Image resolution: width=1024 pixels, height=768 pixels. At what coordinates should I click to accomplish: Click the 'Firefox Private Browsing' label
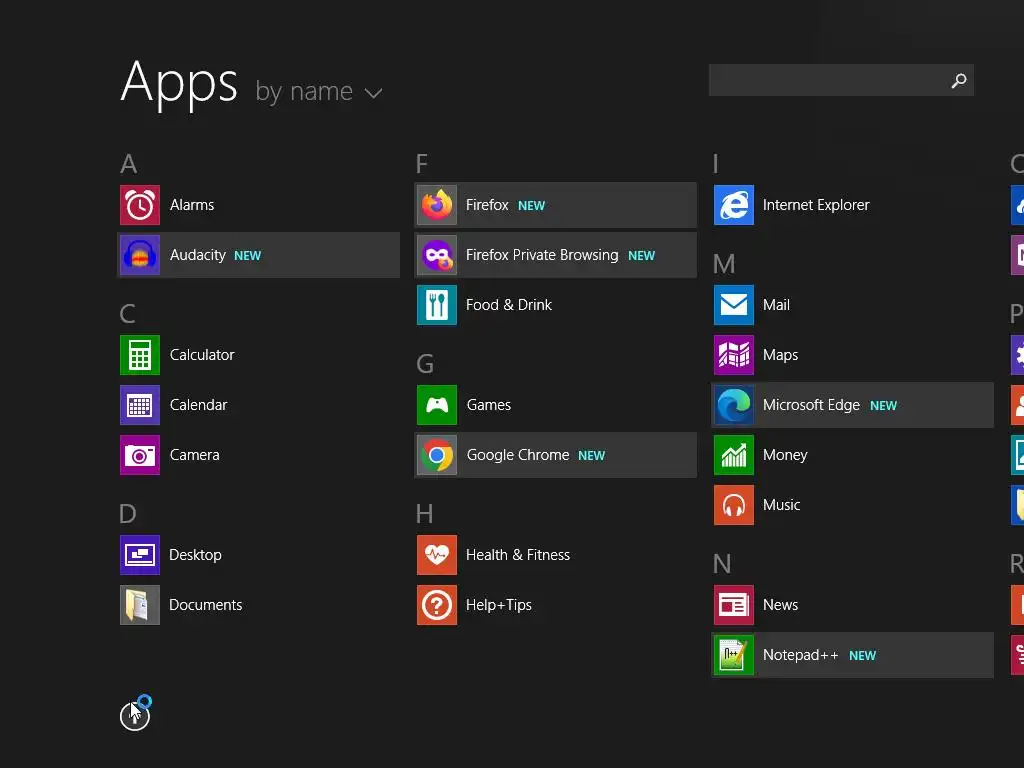click(542, 255)
